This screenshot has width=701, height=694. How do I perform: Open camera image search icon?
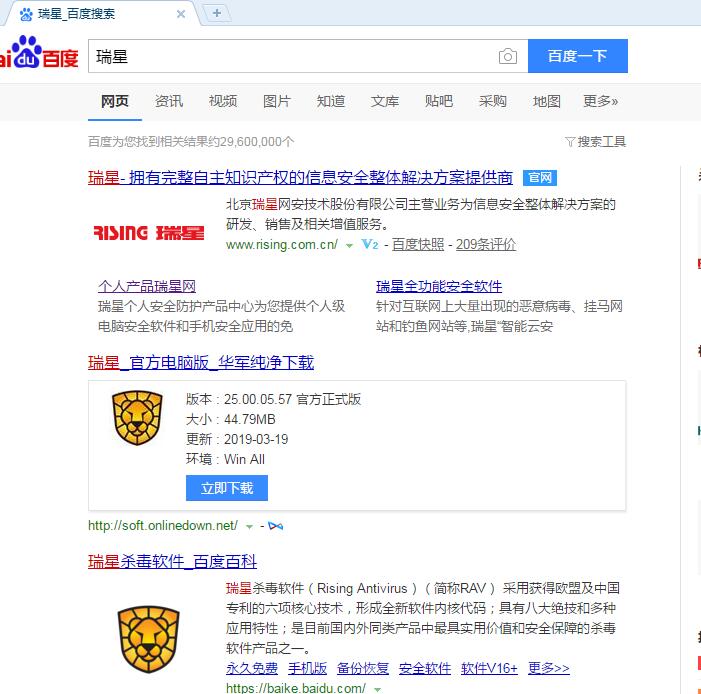507,56
